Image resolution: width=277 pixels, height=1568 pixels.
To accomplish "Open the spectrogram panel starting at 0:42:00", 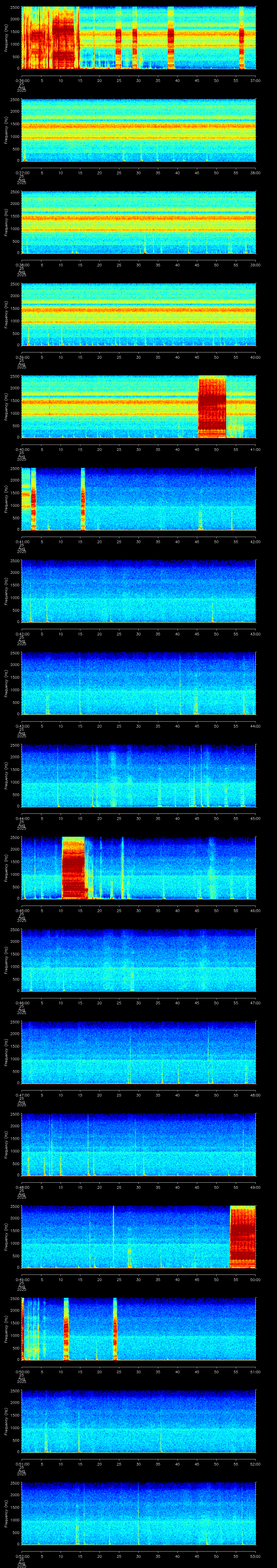I will (138, 591).
